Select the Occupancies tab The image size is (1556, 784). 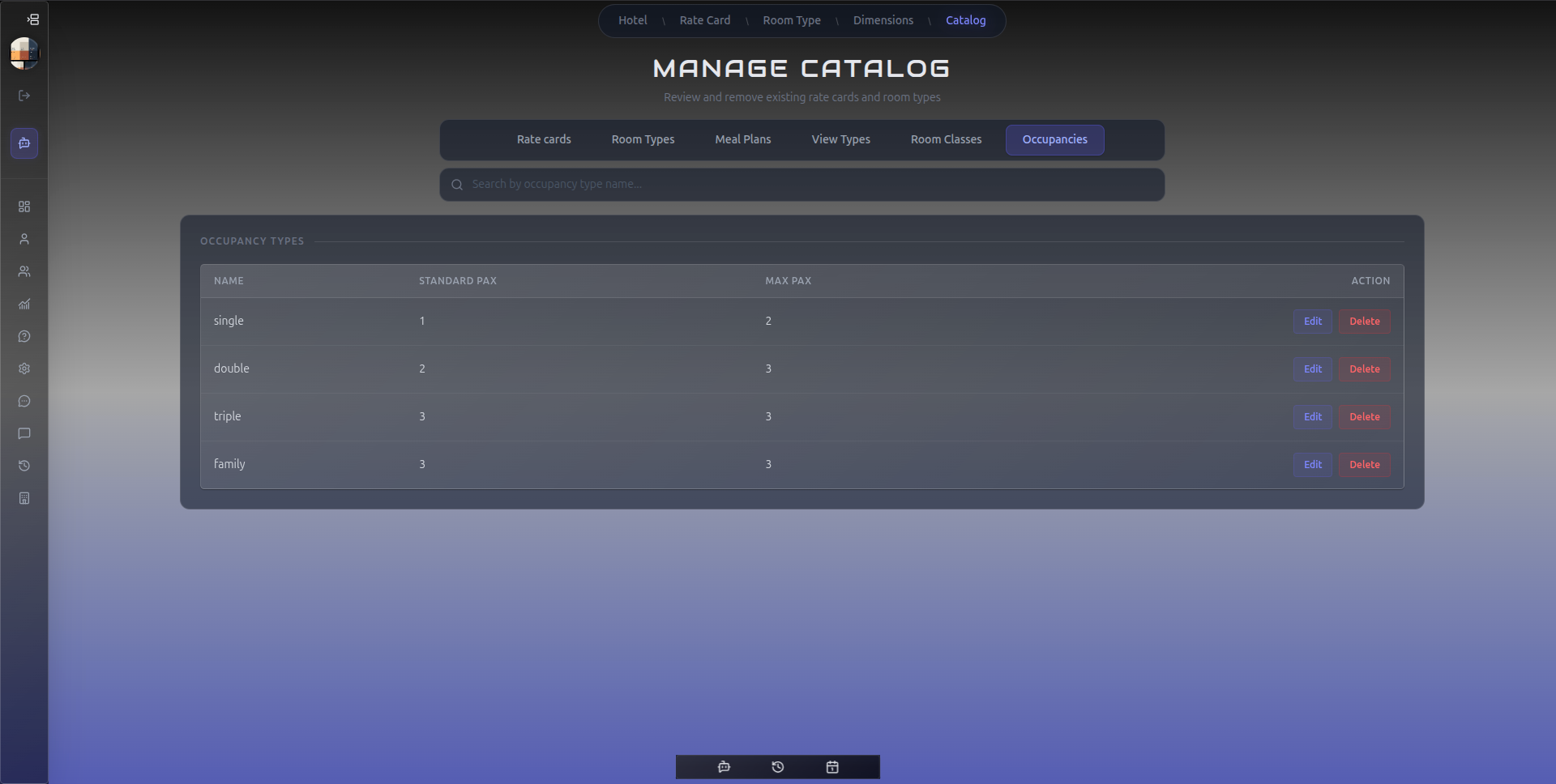point(1054,139)
